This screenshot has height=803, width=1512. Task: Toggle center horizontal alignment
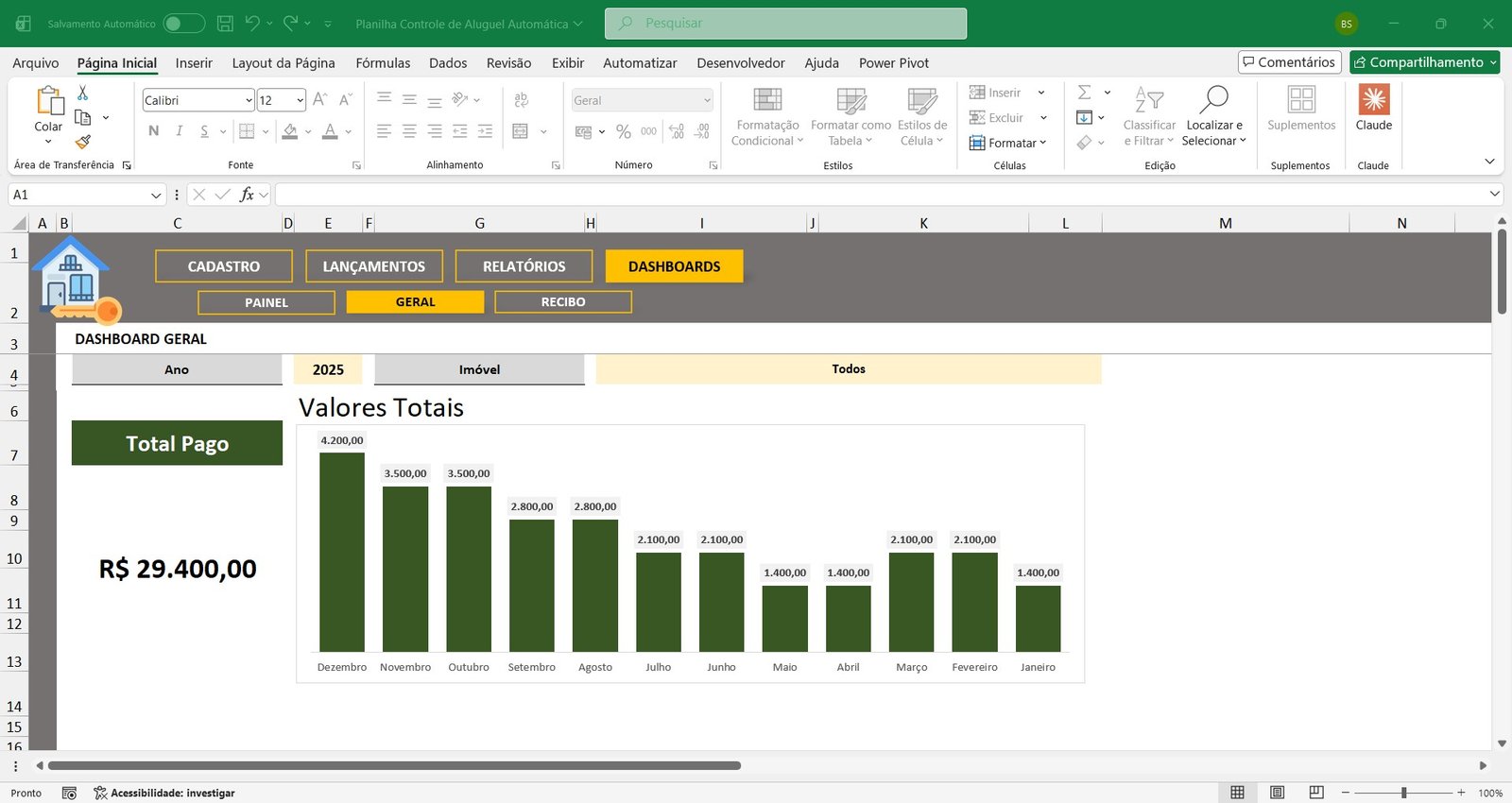[x=409, y=131]
